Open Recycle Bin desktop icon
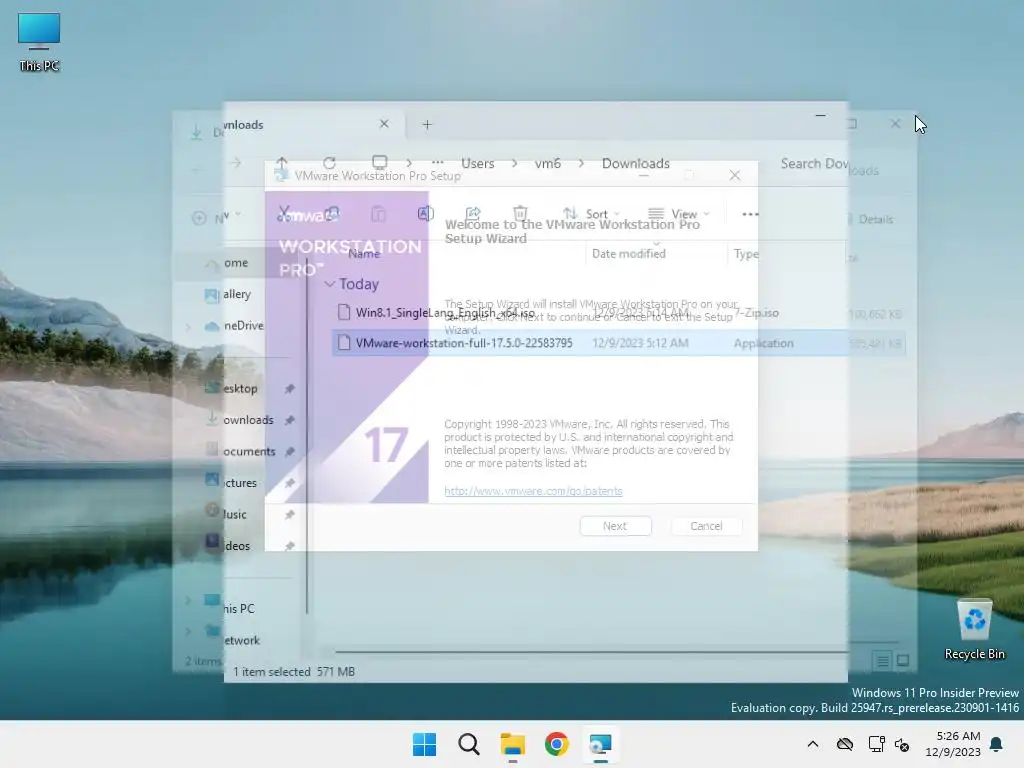 point(974,630)
